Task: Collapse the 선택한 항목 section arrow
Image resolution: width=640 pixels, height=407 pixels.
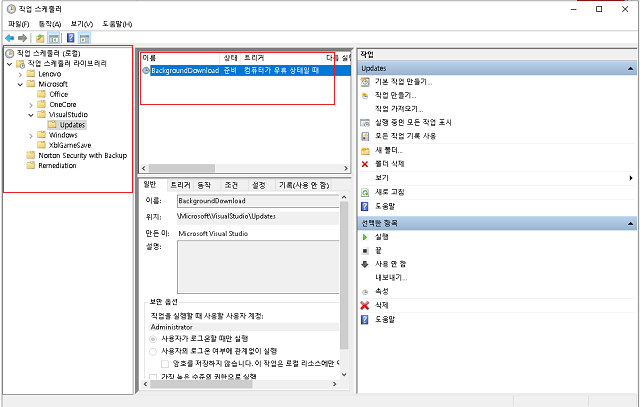Action: coord(631,223)
